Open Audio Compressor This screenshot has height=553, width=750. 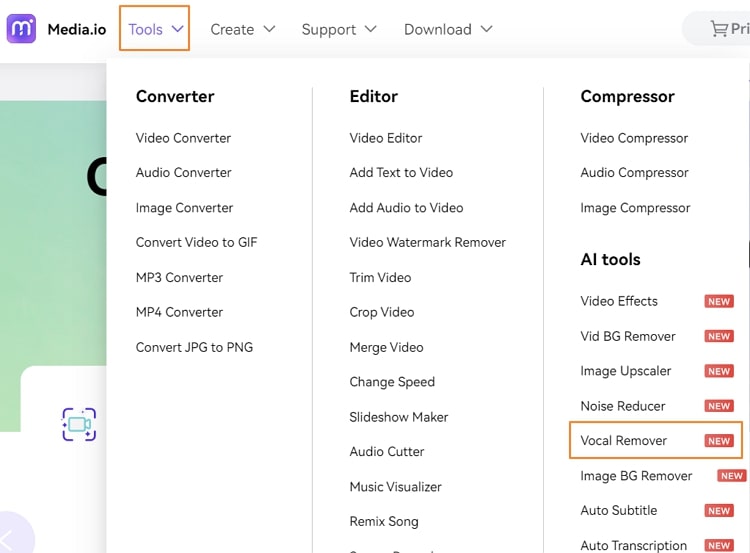pos(635,173)
